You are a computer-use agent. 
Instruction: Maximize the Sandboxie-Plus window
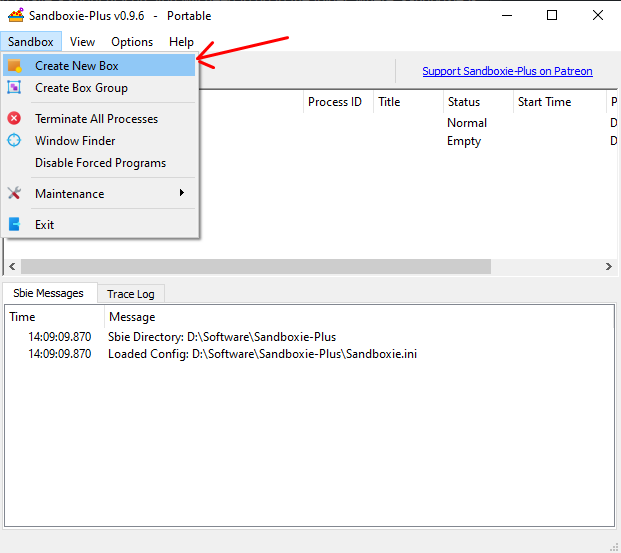pos(552,15)
